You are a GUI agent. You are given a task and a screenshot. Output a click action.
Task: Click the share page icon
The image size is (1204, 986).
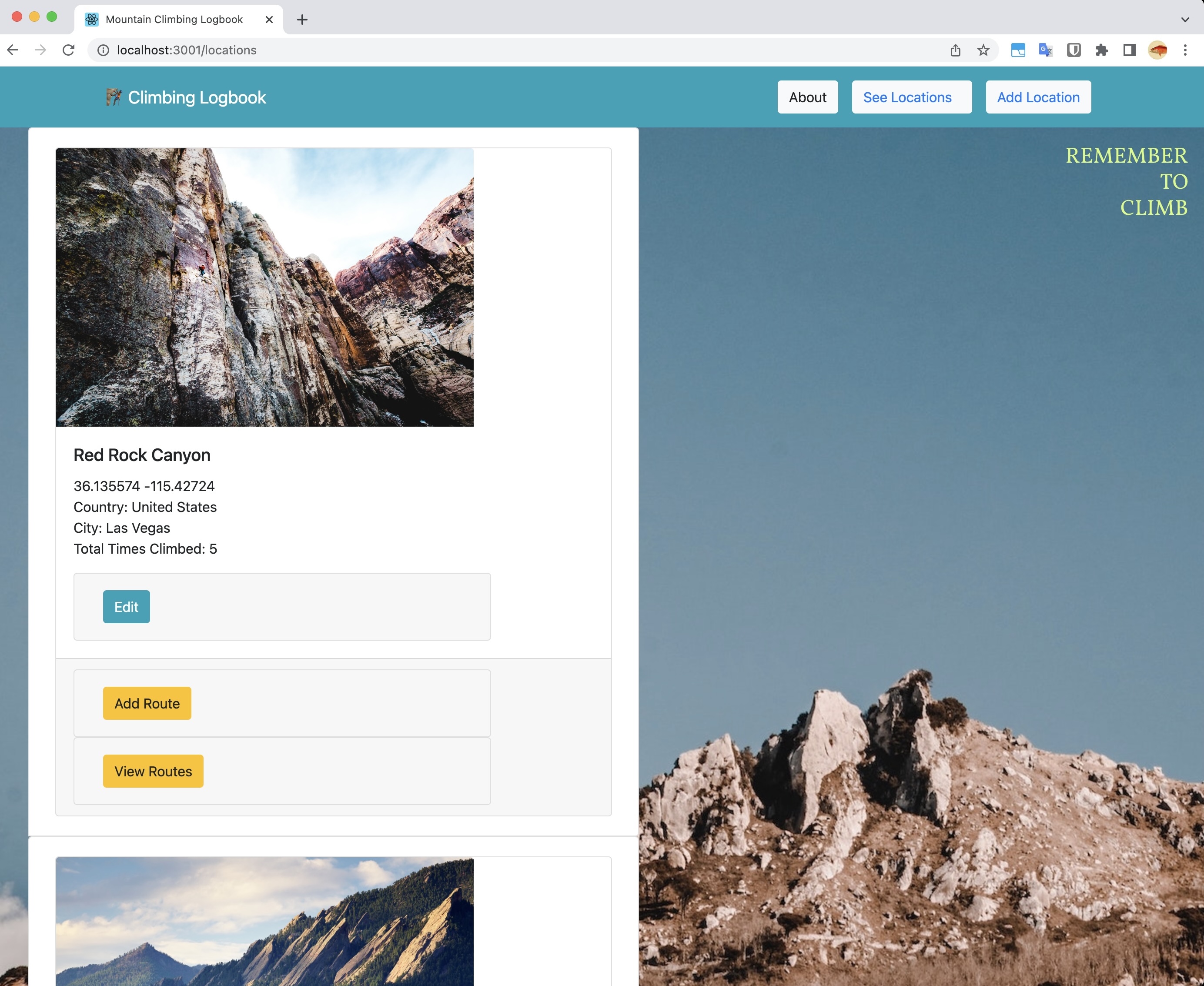(x=955, y=50)
